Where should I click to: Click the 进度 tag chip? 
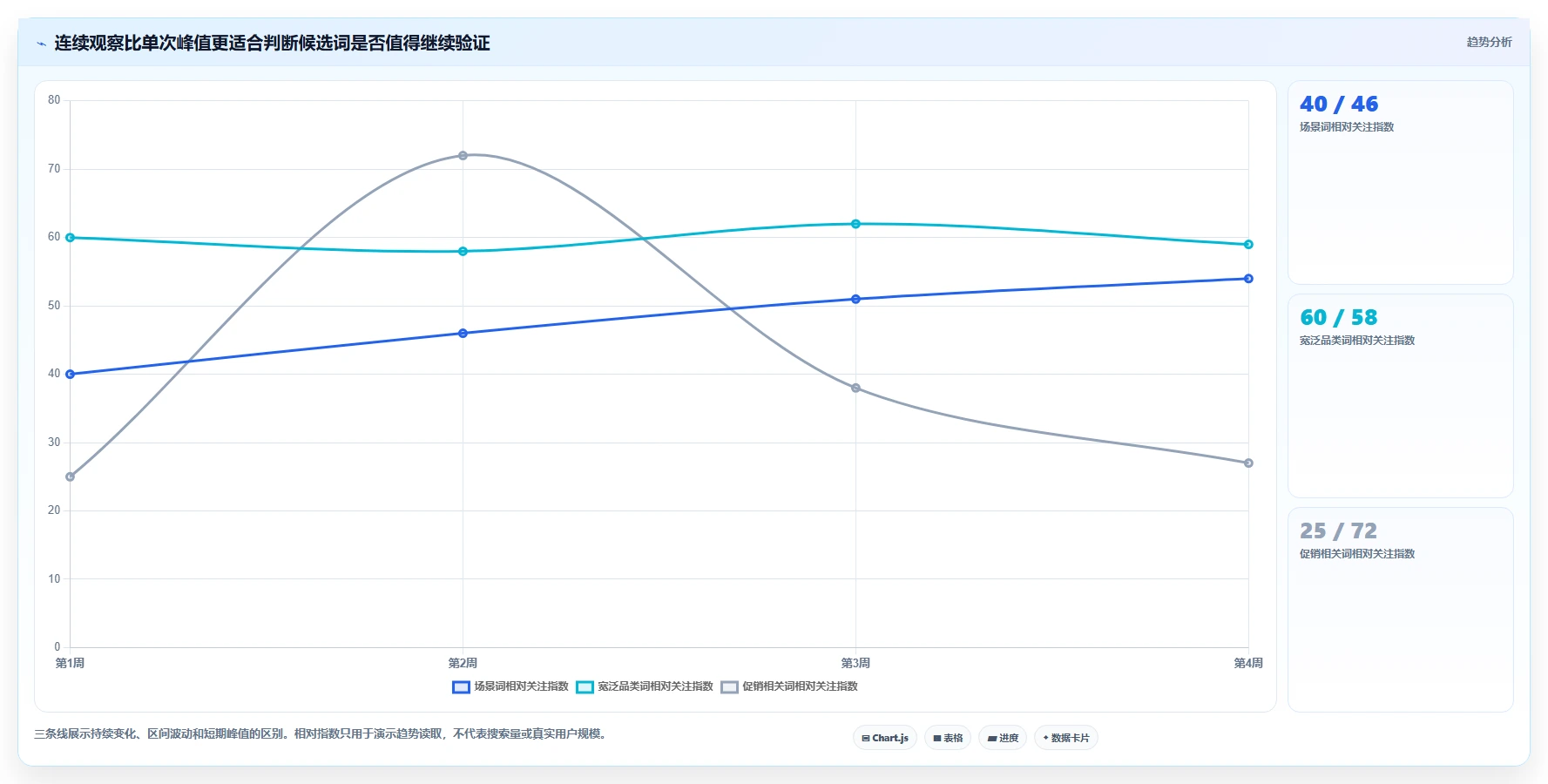pos(1003,738)
